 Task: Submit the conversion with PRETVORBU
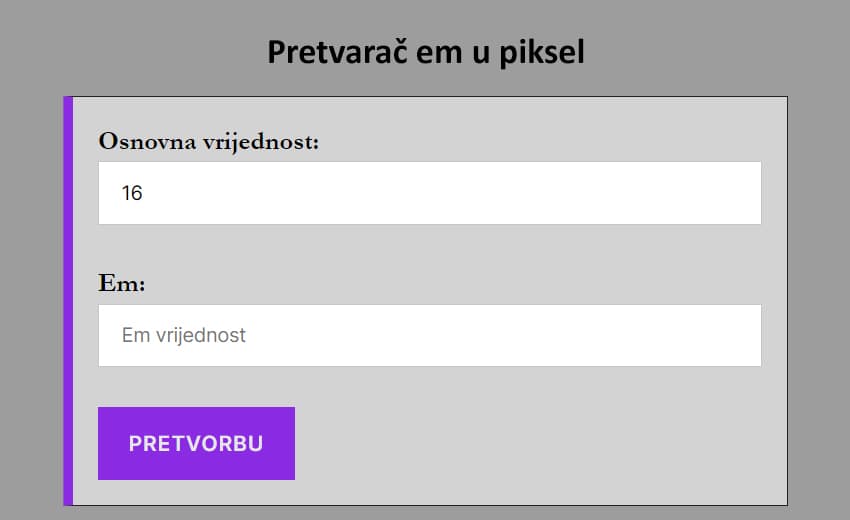point(196,443)
